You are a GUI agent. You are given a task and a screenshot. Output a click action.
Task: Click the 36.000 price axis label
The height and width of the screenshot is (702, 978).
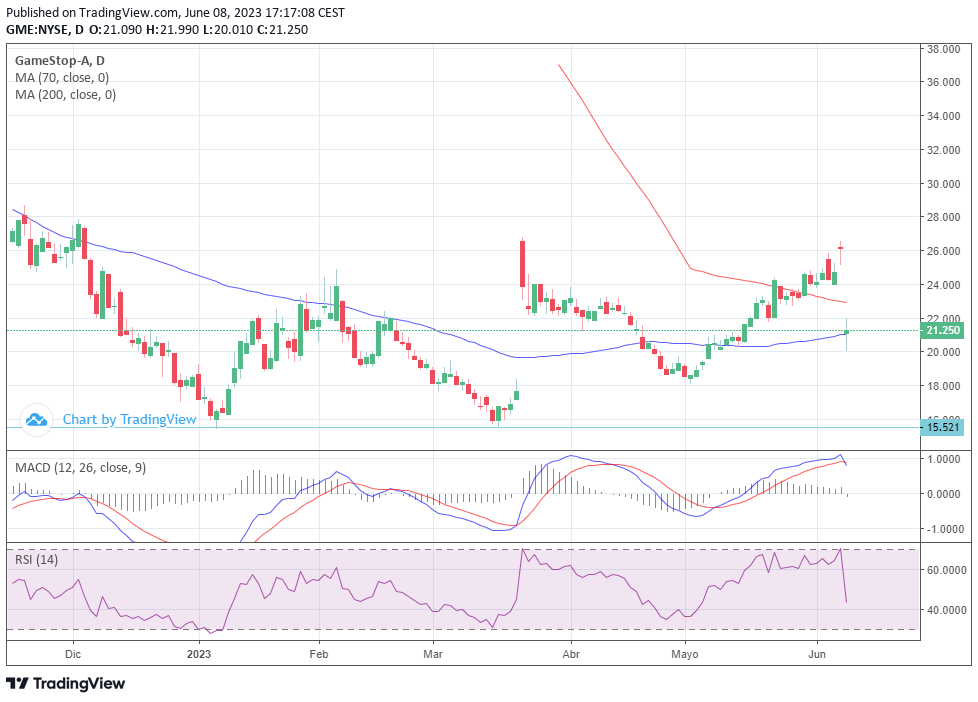coord(944,82)
